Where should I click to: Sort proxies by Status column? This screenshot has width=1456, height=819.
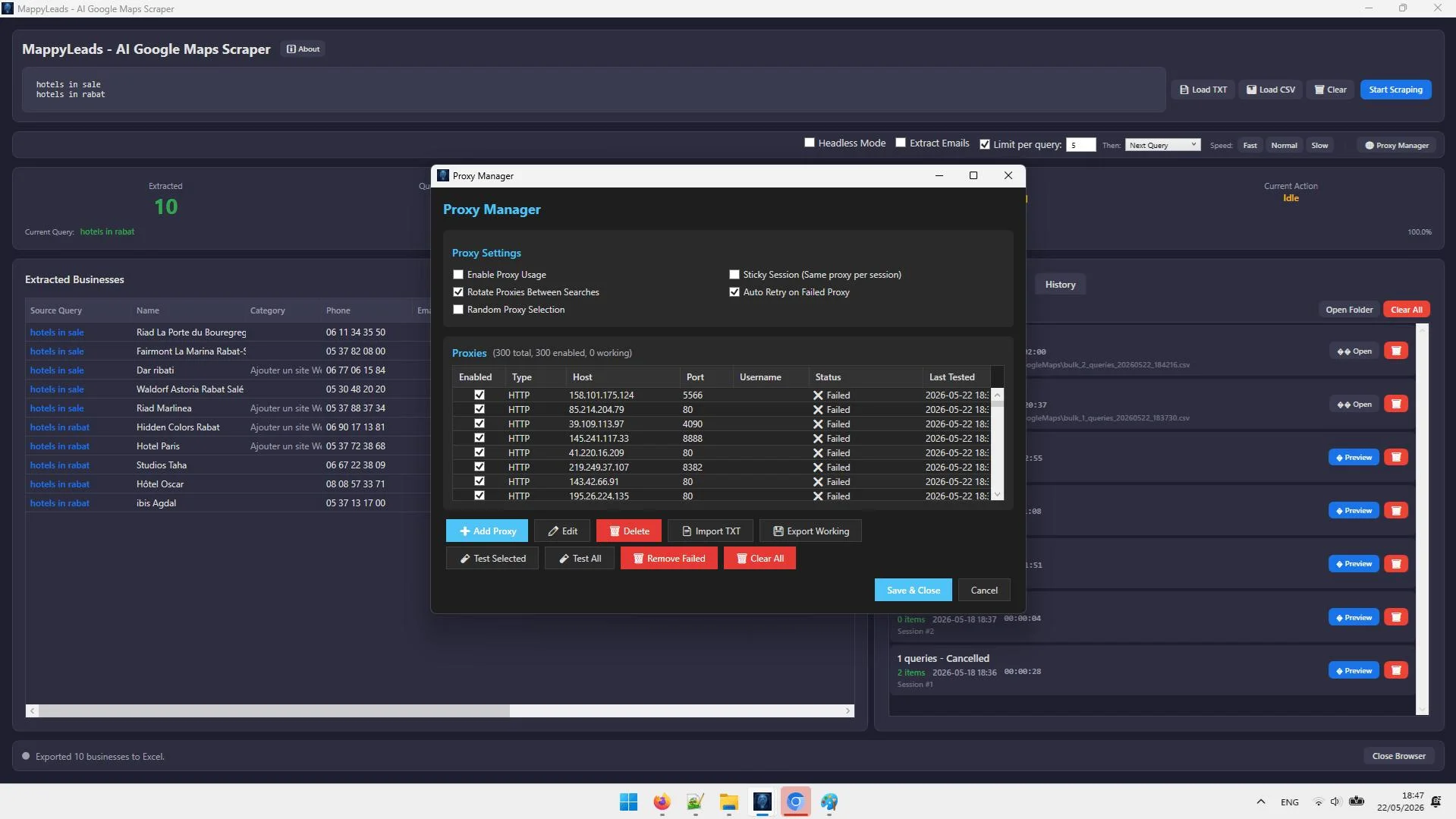pos(866,376)
